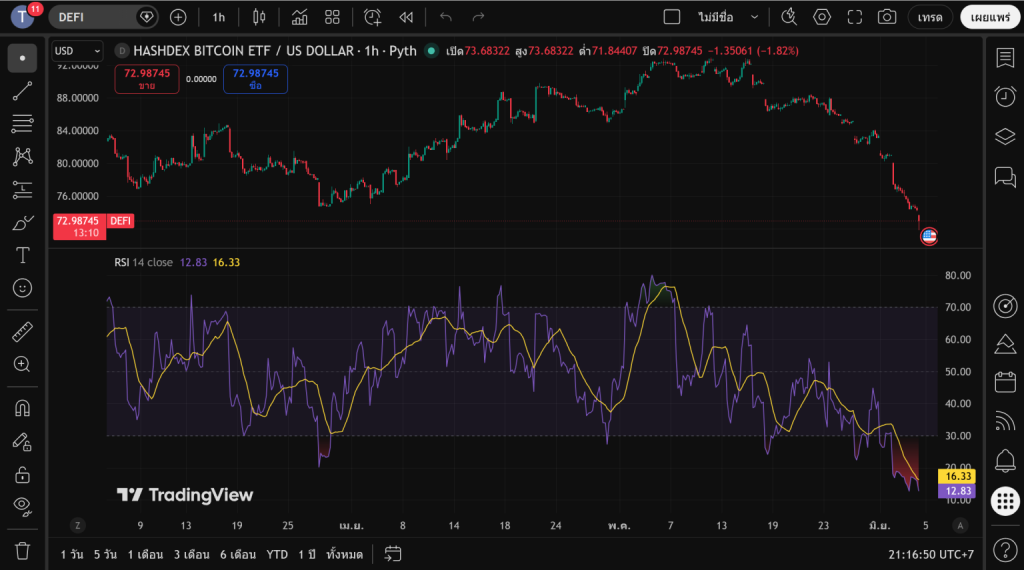Open the alerts panel clock icon

pyautogui.click(x=1005, y=97)
